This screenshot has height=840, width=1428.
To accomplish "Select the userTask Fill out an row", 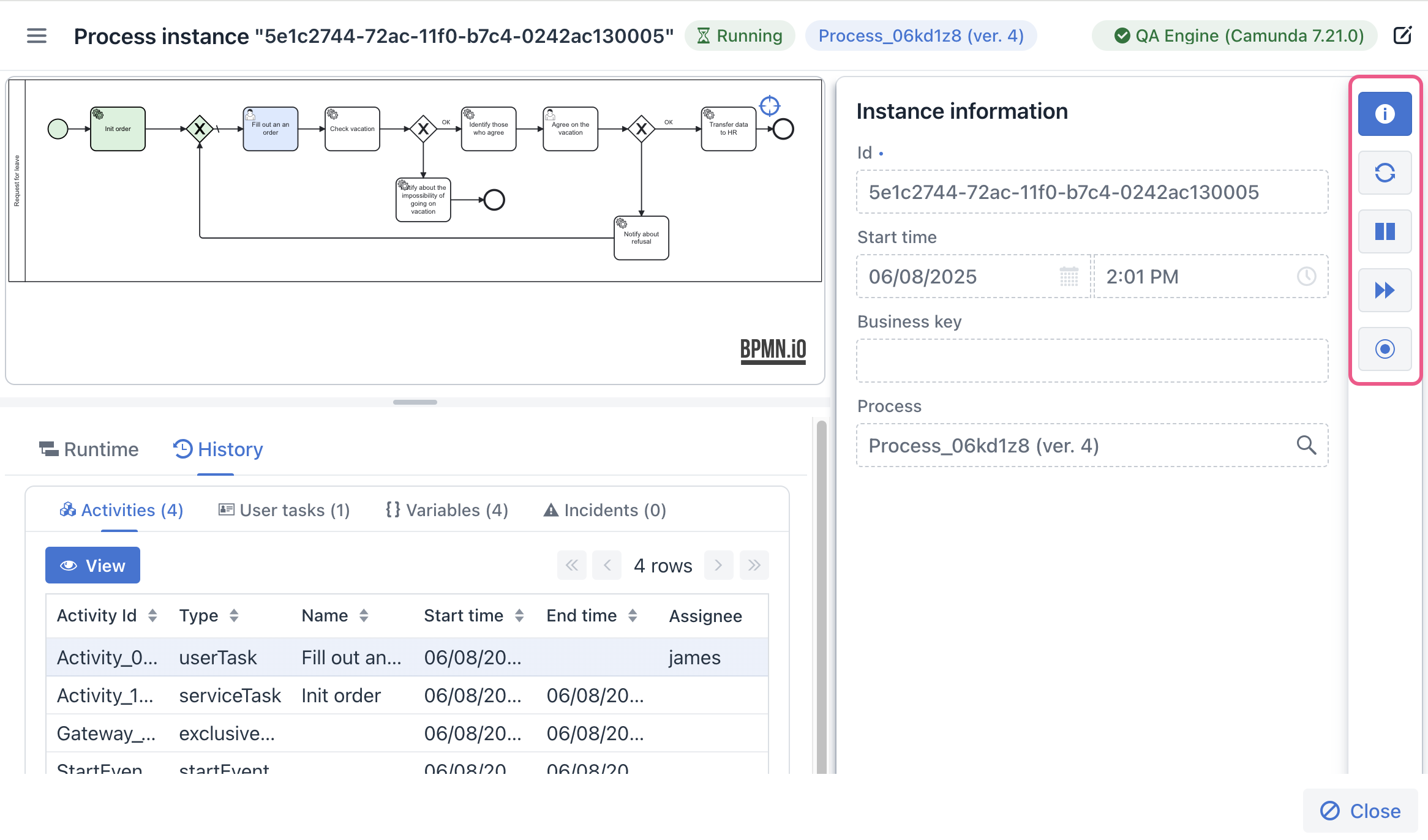I will point(407,658).
